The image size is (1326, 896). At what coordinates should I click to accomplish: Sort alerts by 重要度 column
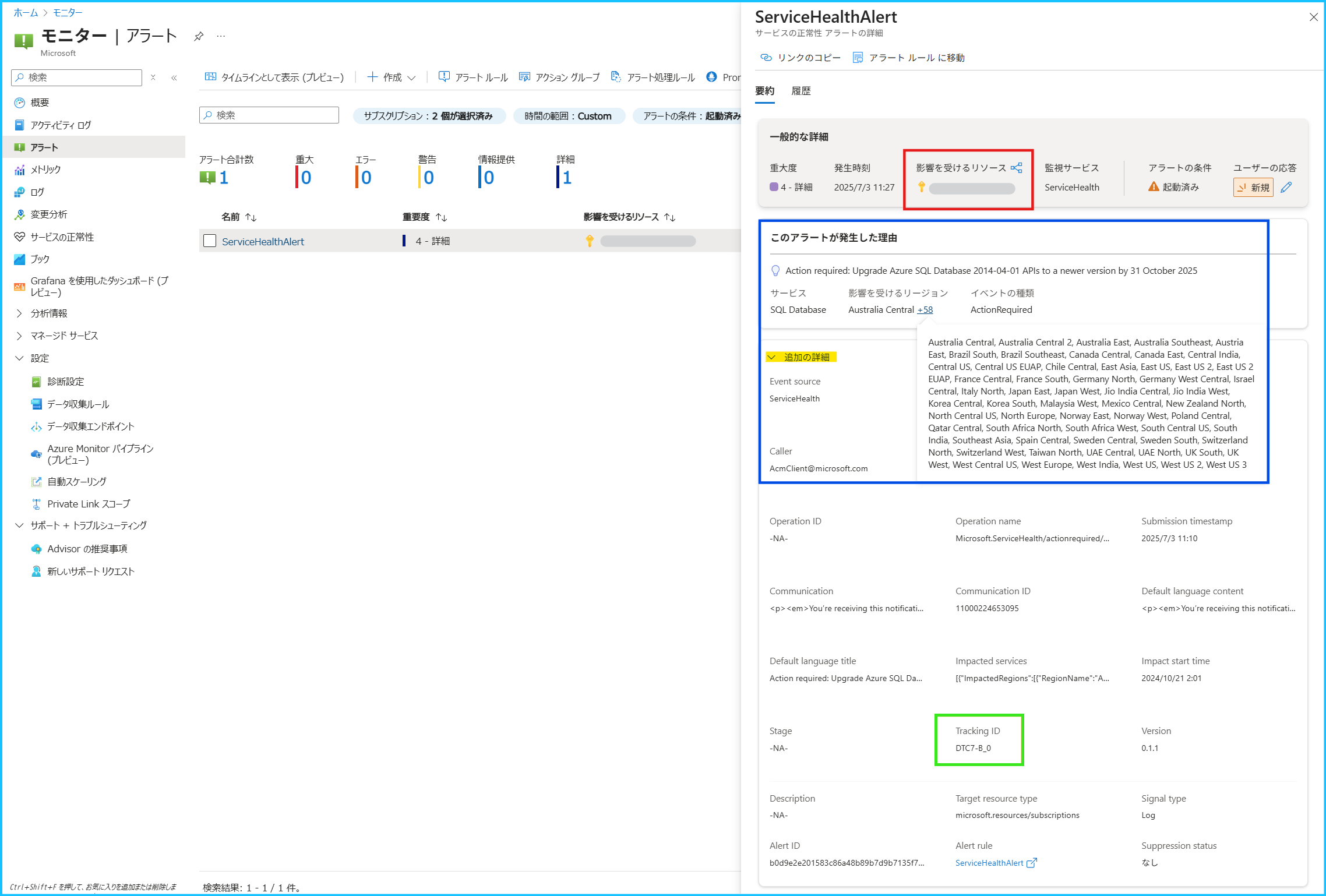click(425, 217)
